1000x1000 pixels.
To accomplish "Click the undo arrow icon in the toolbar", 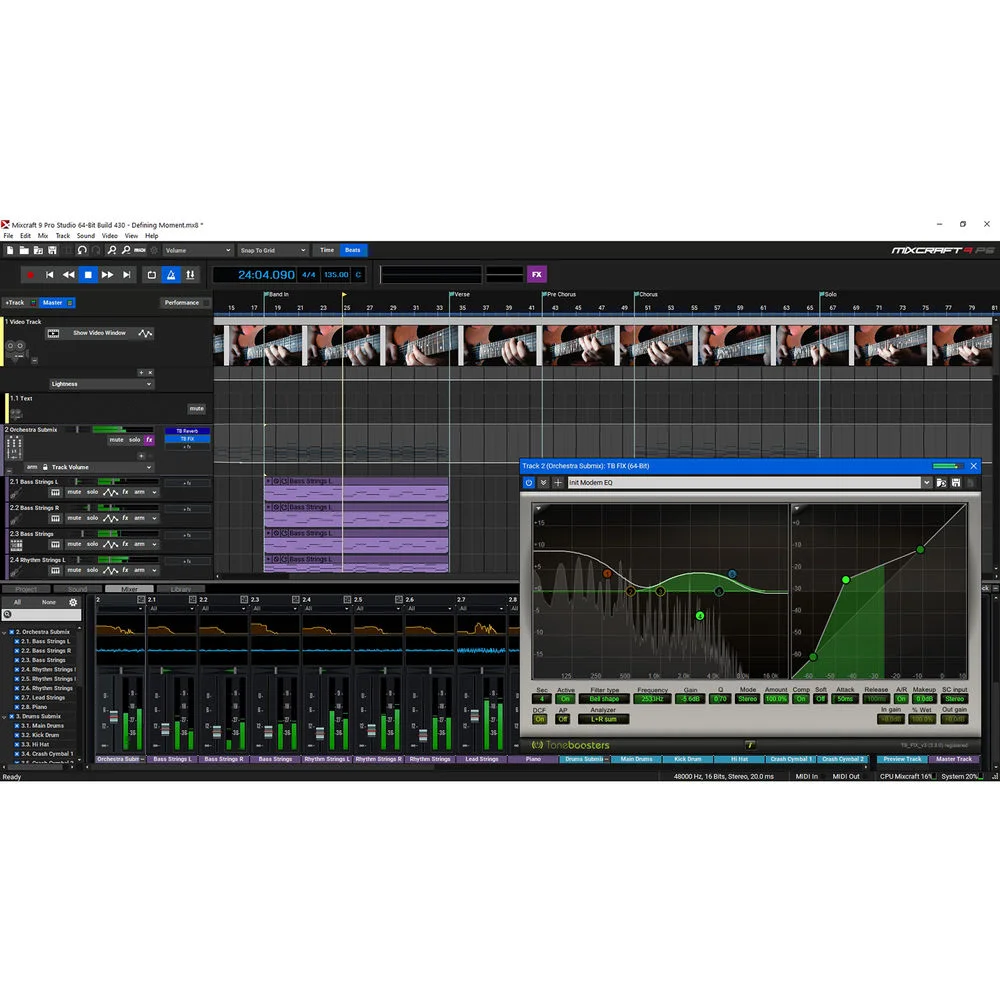I will [x=82, y=250].
